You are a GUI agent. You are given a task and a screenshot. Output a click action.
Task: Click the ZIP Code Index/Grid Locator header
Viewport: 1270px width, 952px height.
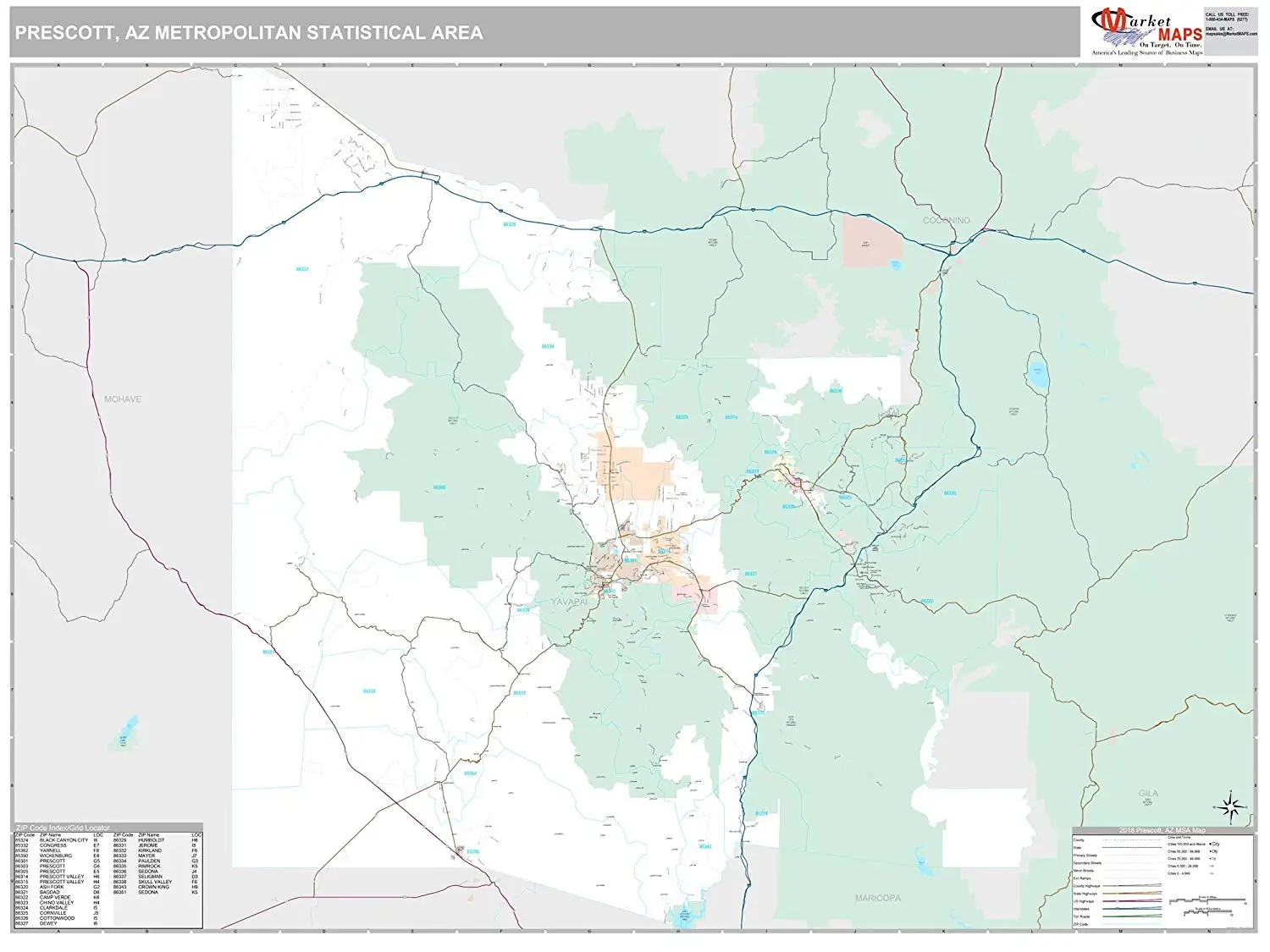point(63,828)
